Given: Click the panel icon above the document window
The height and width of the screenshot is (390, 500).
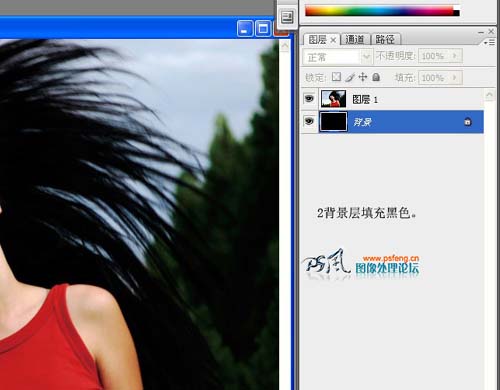Looking at the screenshot, I should click(287, 17).
